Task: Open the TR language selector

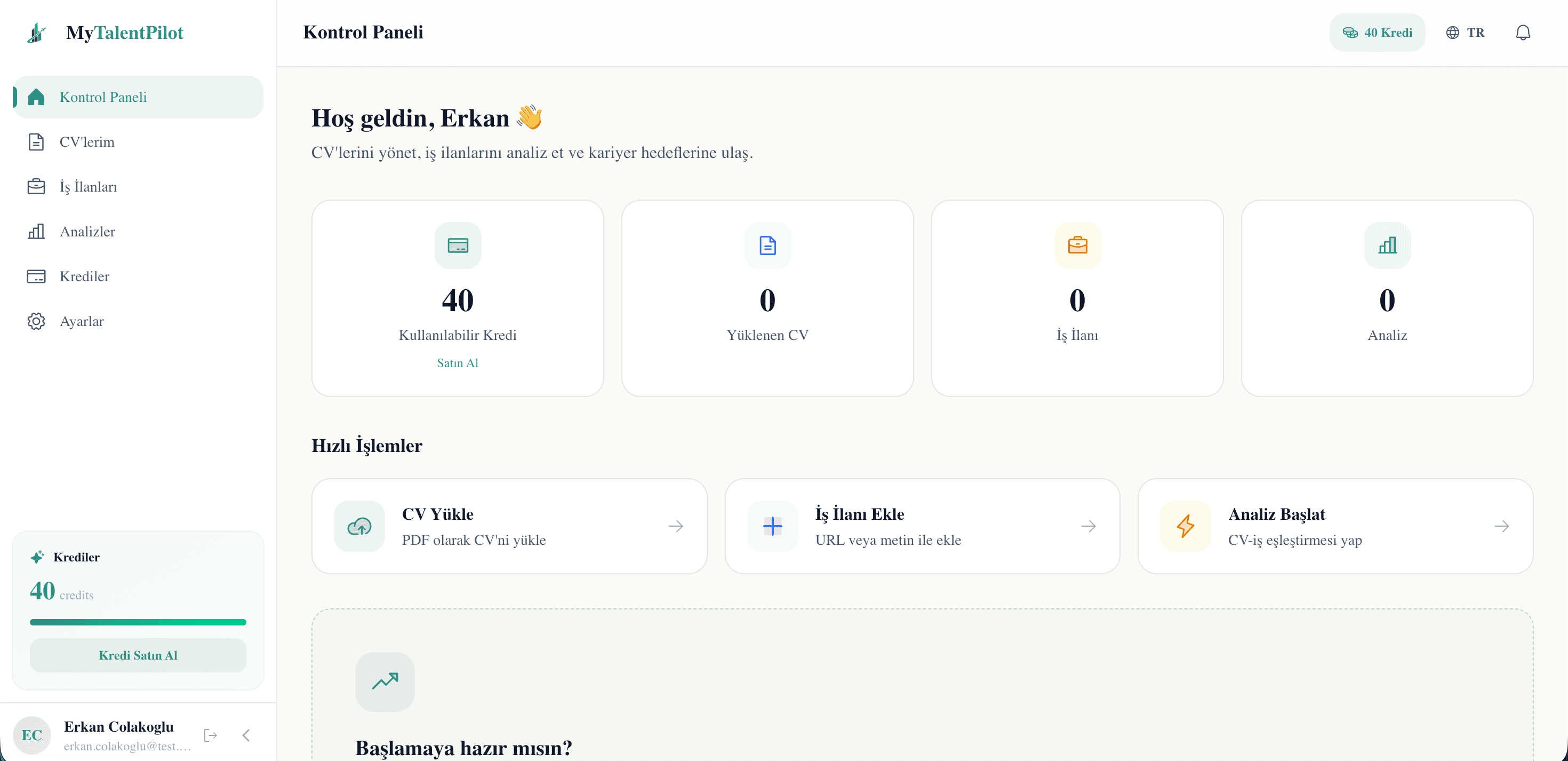Action: (1465, 33)
